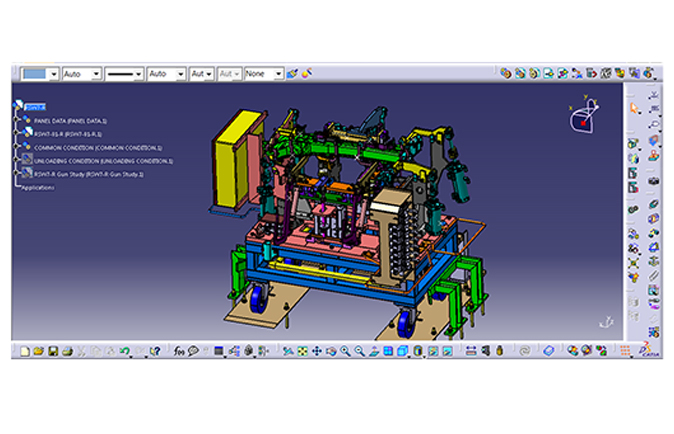Open a file with the folder icon
This screenshot has height=434, width=674.
[39, 351]
